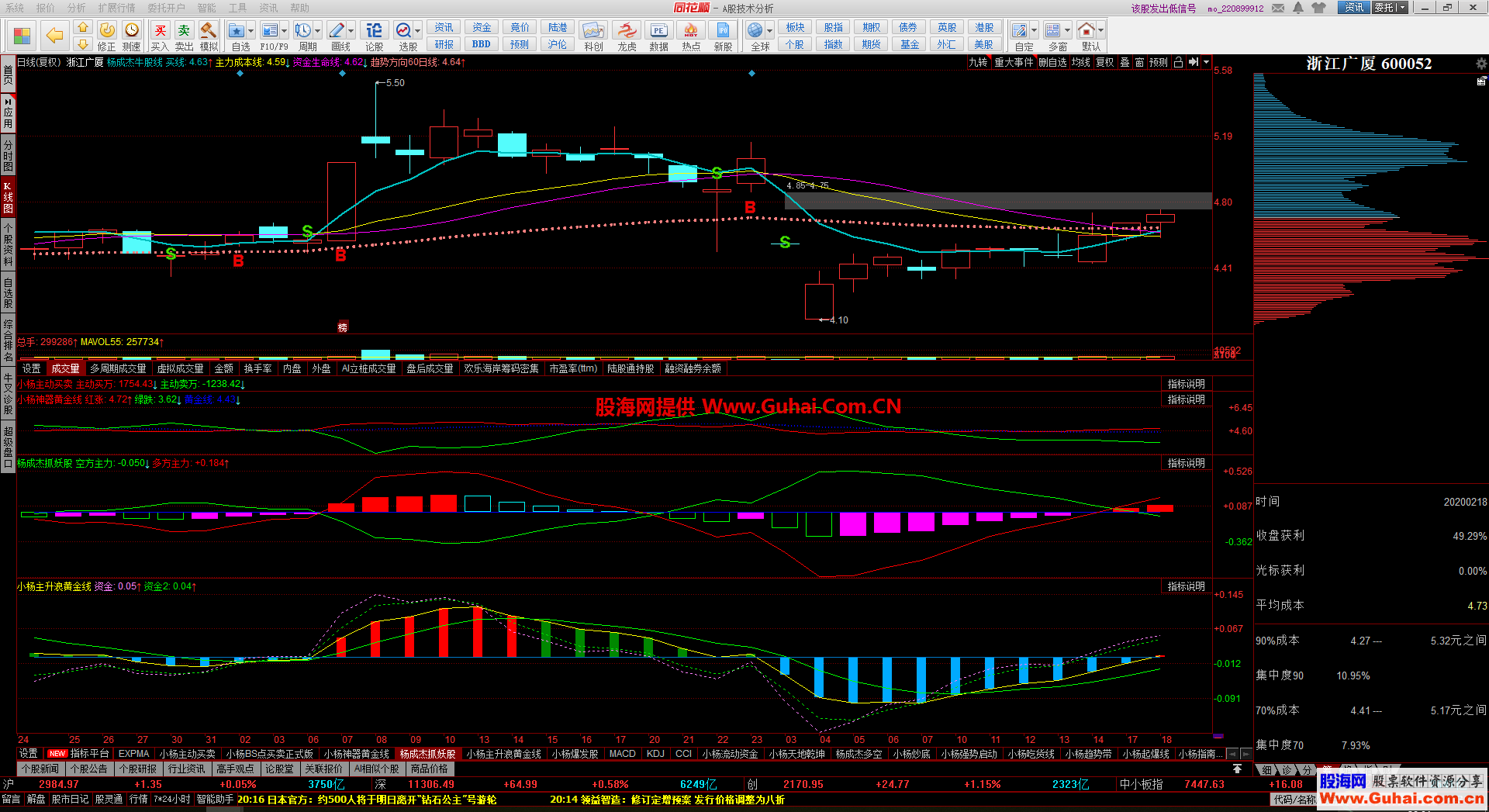
Task: Toggle 九转 indicator on chart
Action: coord(978,62)
